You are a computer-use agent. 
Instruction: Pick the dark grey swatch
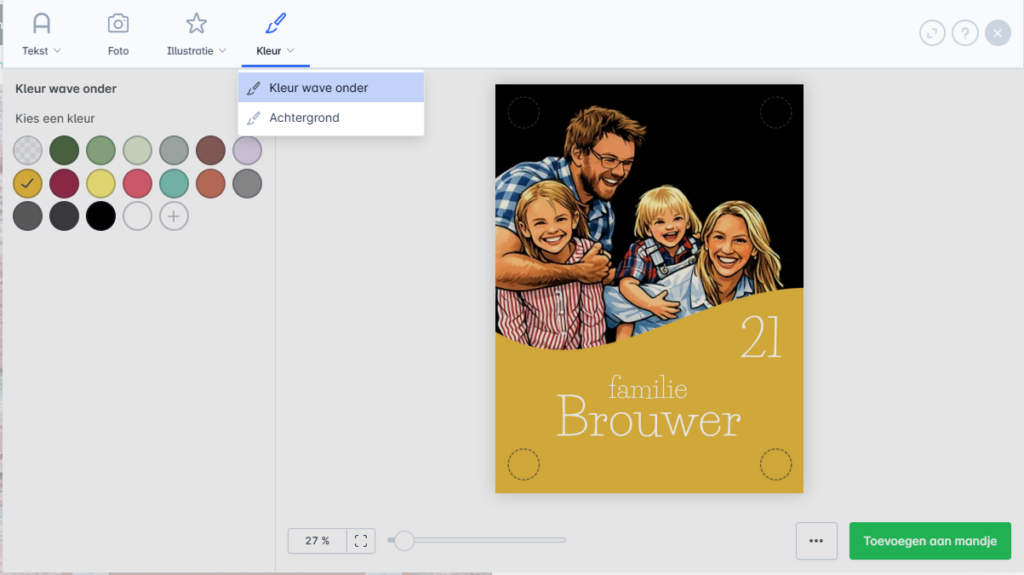27,216
